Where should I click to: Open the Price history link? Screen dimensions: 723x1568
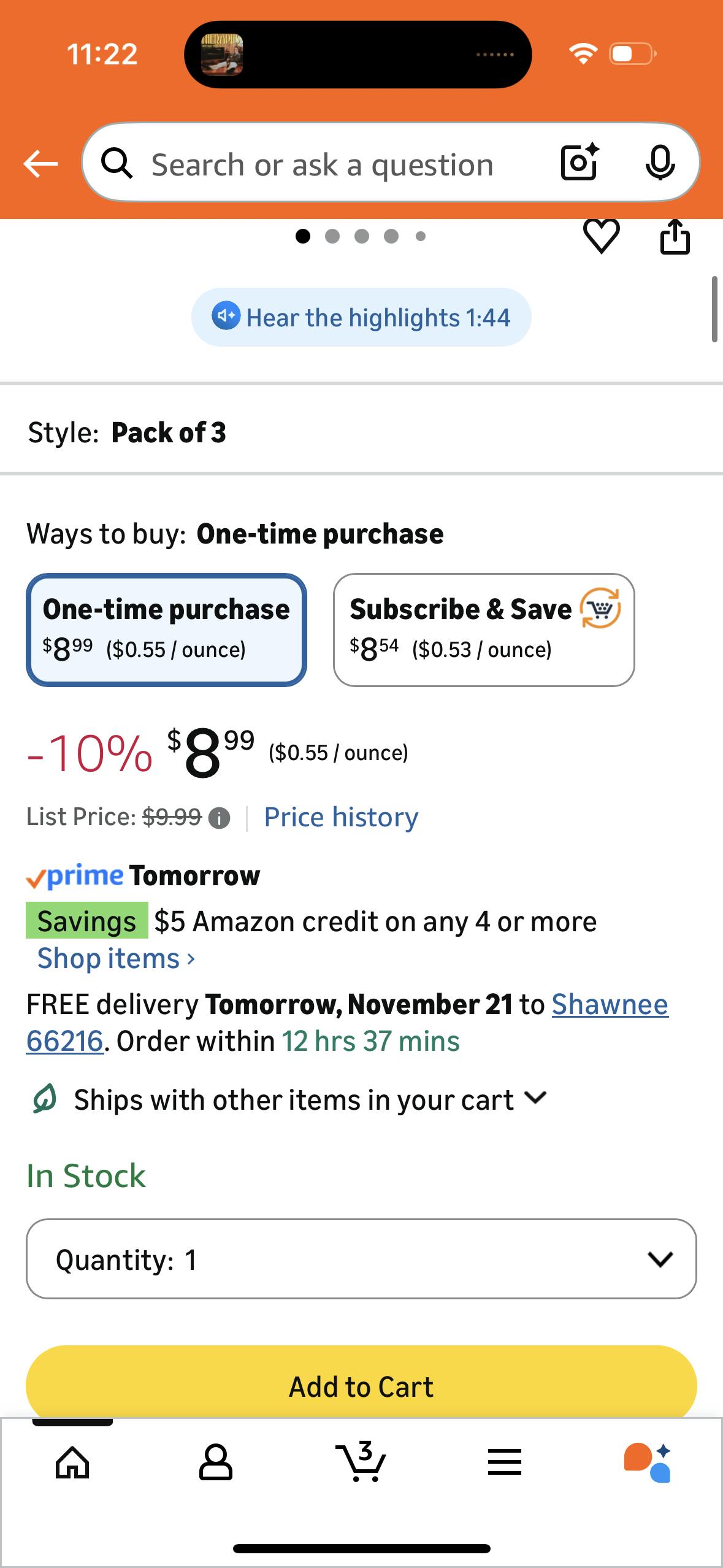tap(341, 817)
